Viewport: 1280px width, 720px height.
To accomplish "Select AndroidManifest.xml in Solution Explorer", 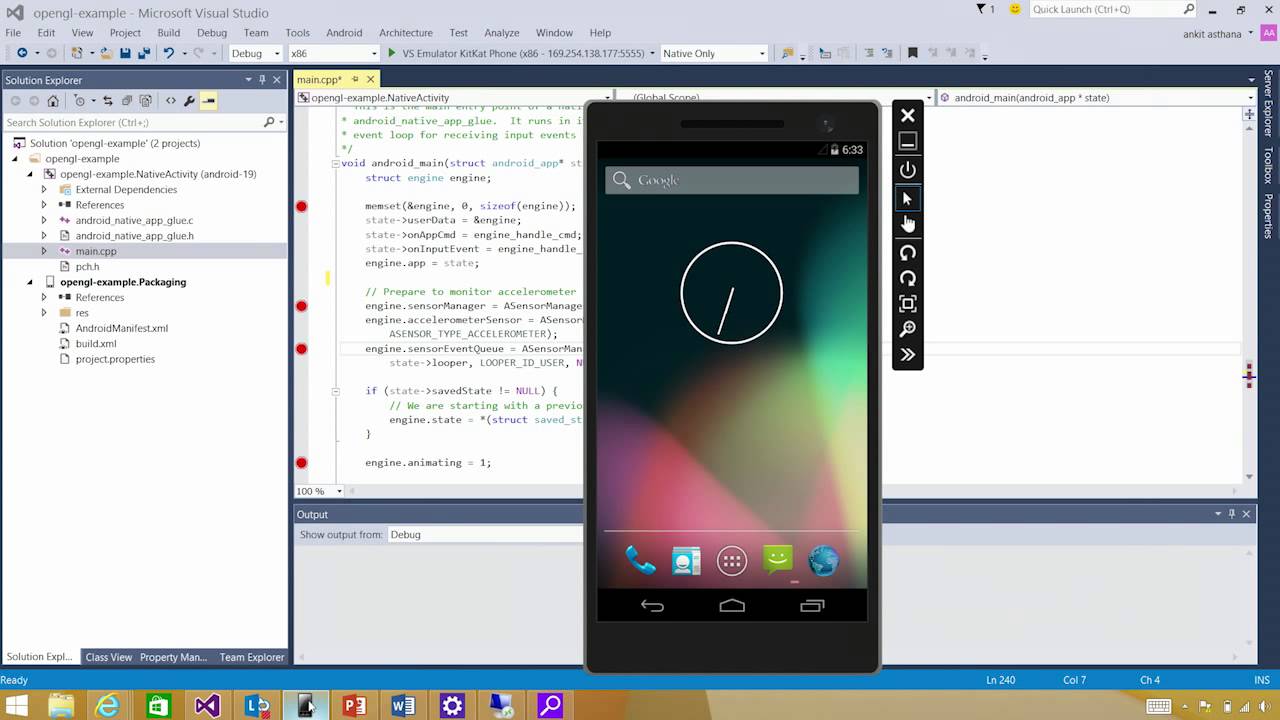I will (x=121, y=328).
